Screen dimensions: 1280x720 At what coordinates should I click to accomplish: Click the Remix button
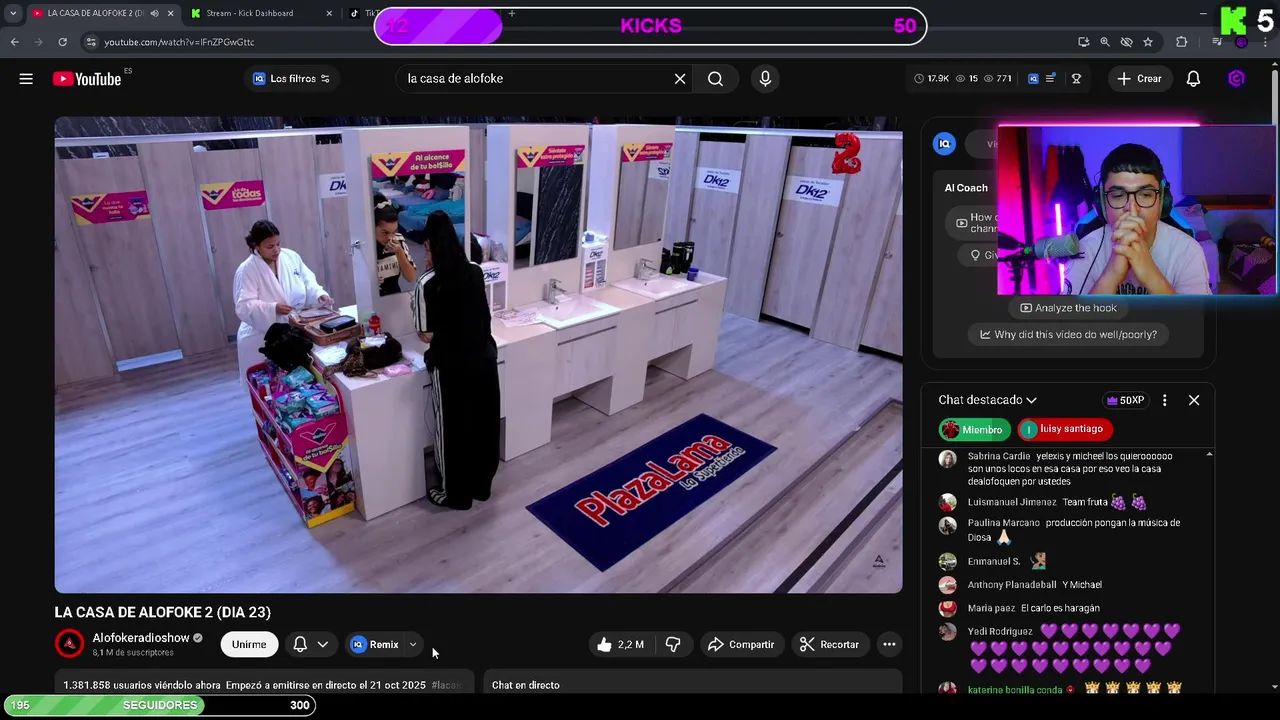click(375, 645)
